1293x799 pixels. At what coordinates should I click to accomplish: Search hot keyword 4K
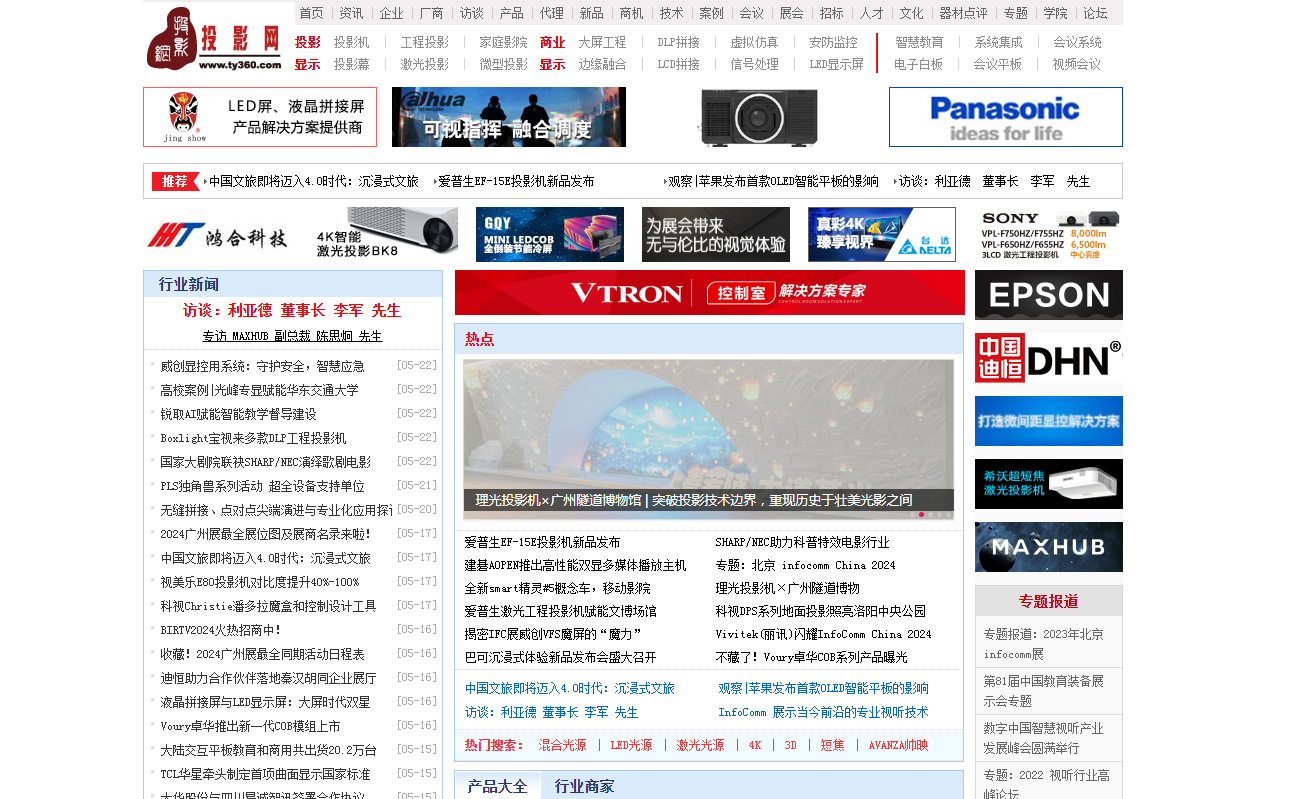click(755, 745)
